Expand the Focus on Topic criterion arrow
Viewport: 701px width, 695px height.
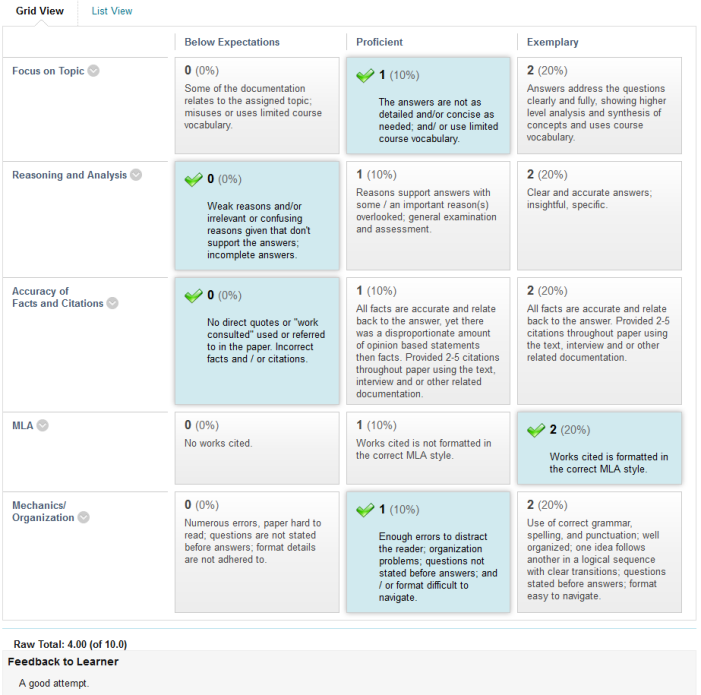click(x=93, y=71)
